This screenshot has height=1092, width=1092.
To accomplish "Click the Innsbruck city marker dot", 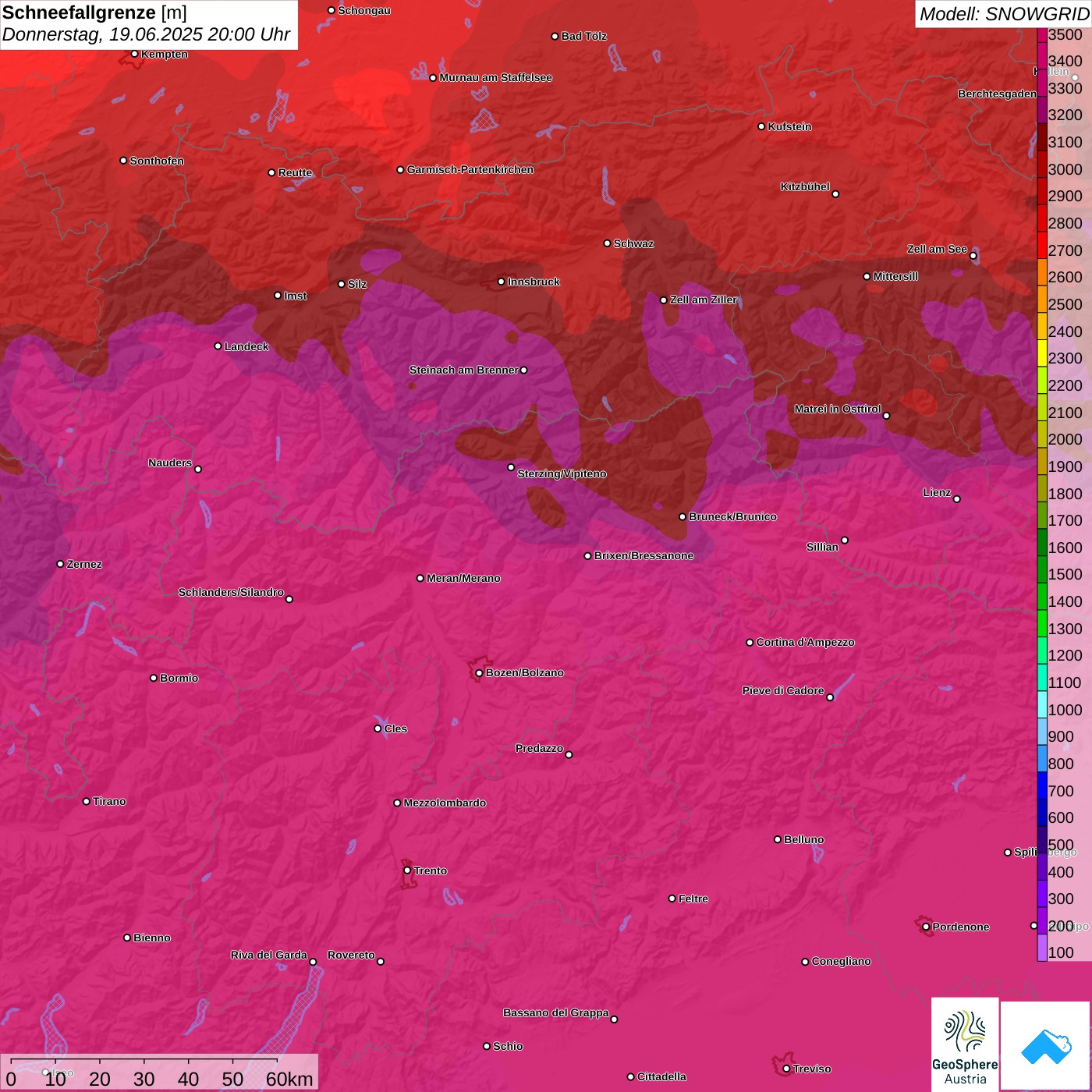I will [502, 282].
